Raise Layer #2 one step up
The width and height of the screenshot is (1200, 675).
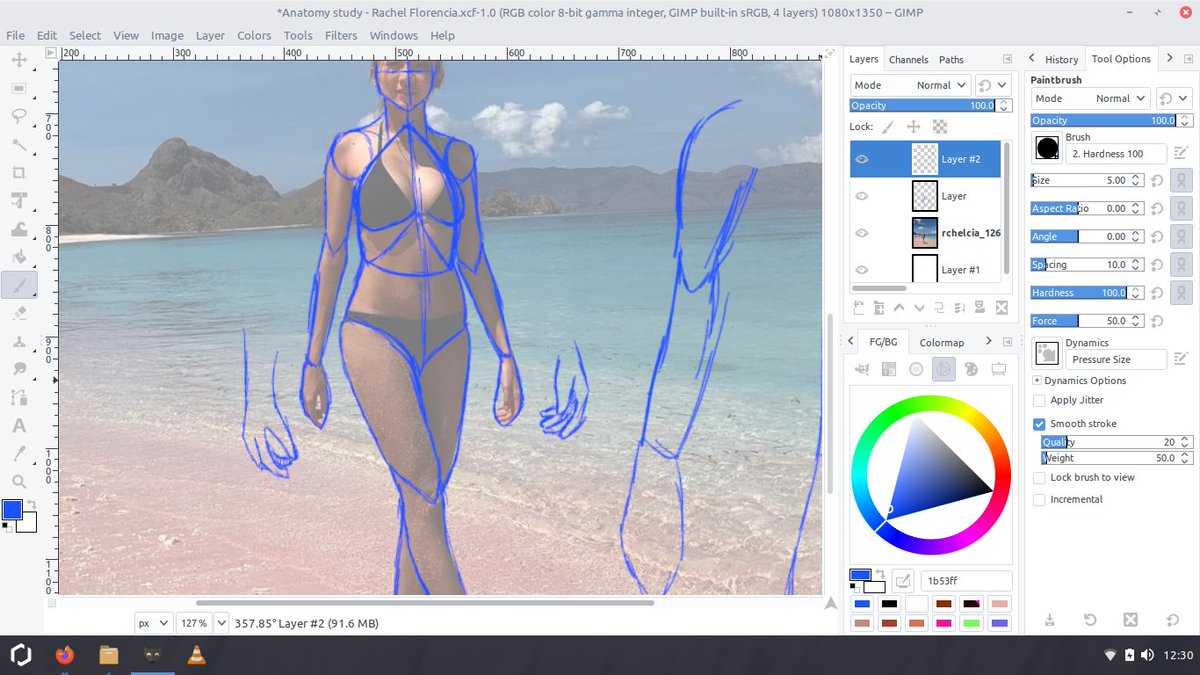(898, 307)
